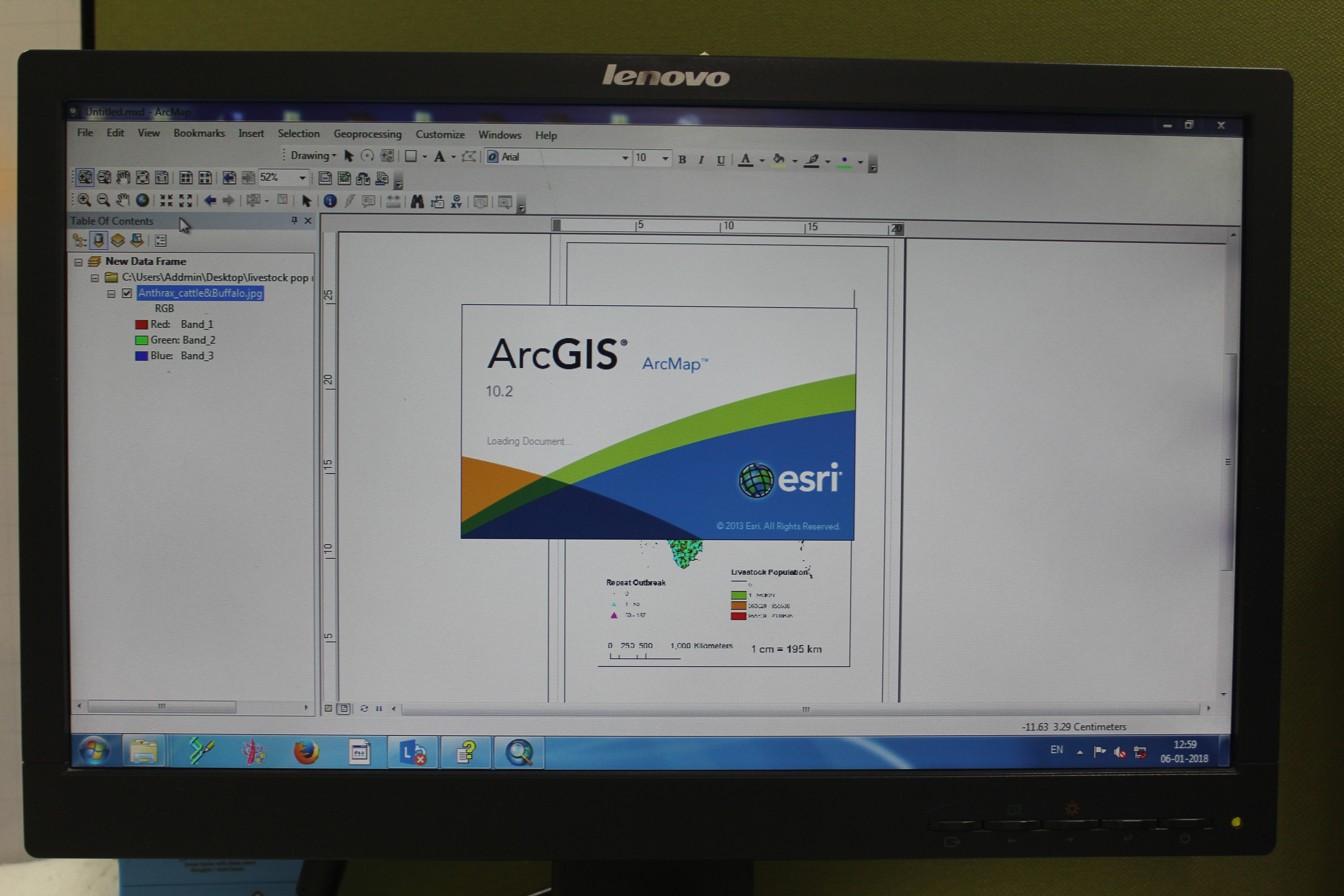Pin the Table Of Contents auto-hide
Viewport: 1344px width, 896px height.
pos(294,220)
